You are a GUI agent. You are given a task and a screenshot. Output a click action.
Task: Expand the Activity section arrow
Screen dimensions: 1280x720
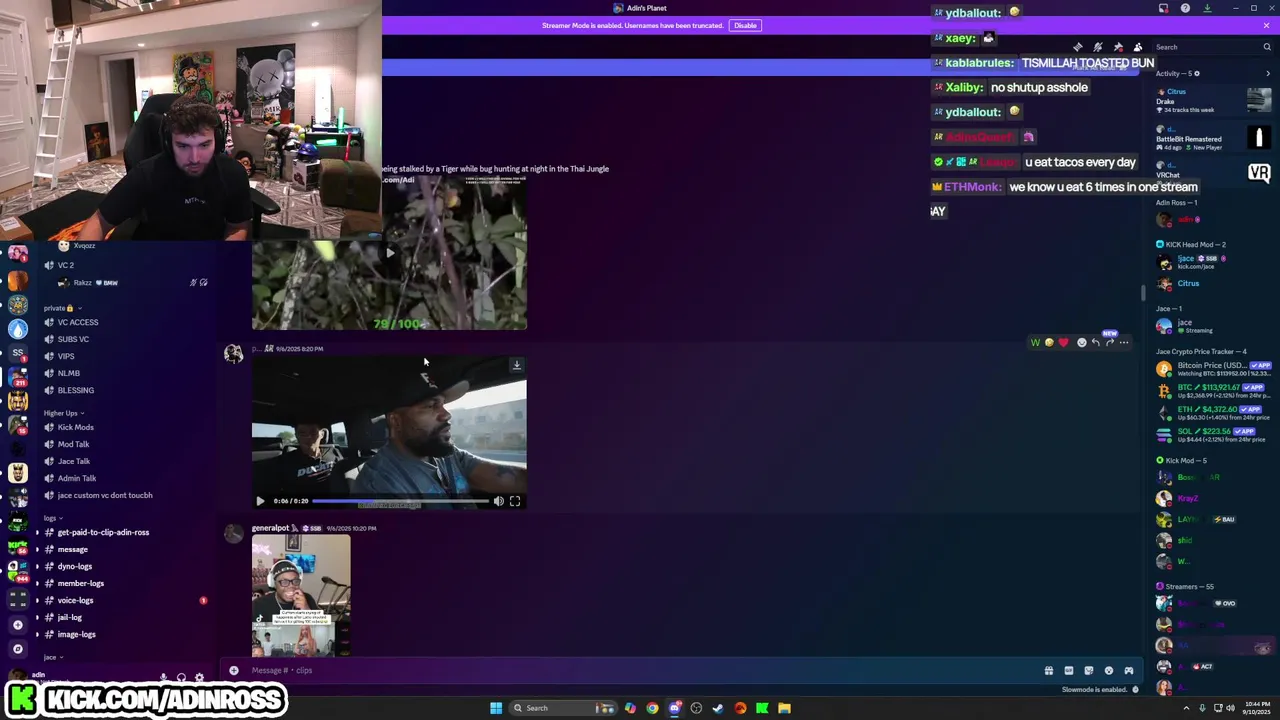(1268, 73)
